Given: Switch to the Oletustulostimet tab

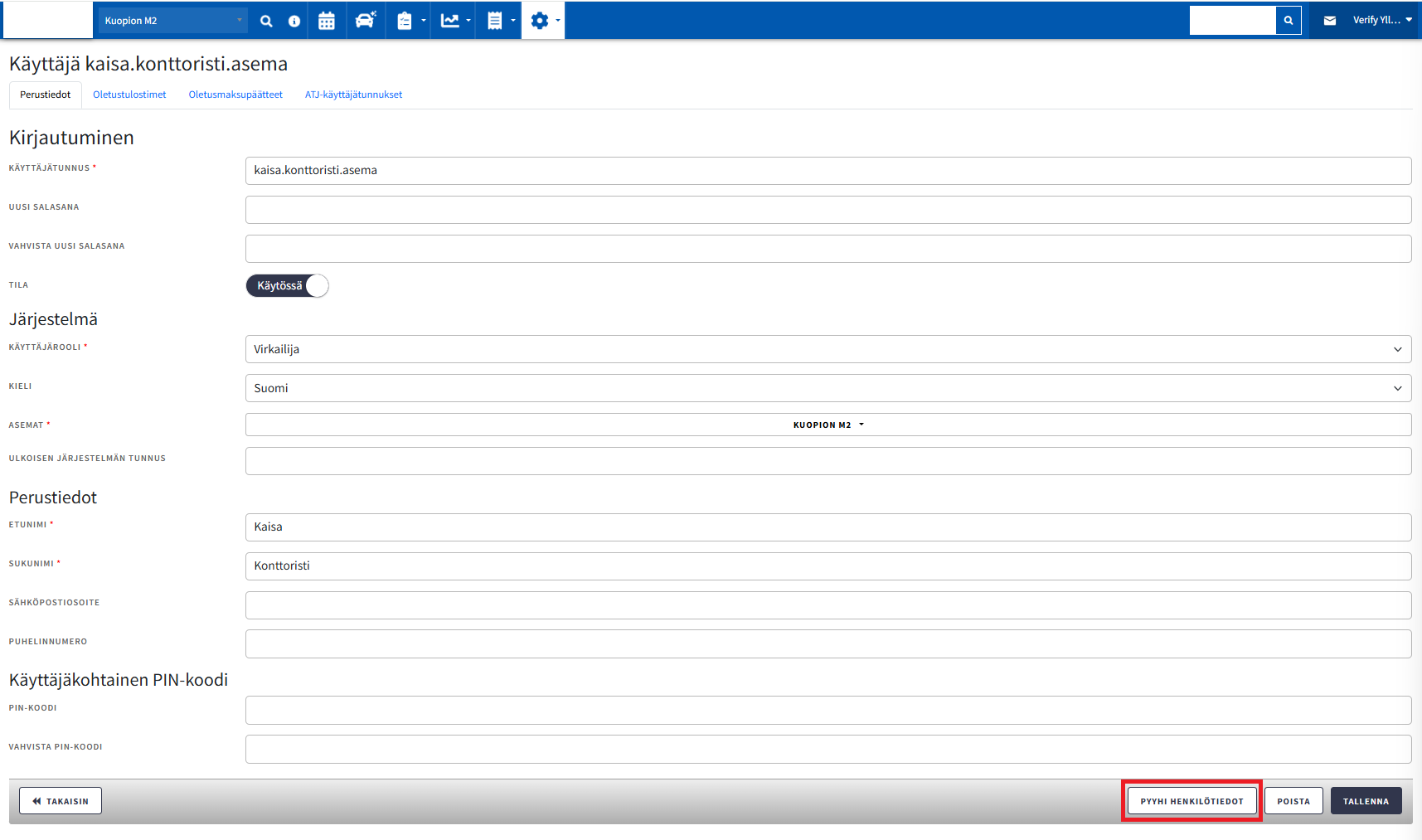Looking at the screenshot, I should tap(129, 95).
